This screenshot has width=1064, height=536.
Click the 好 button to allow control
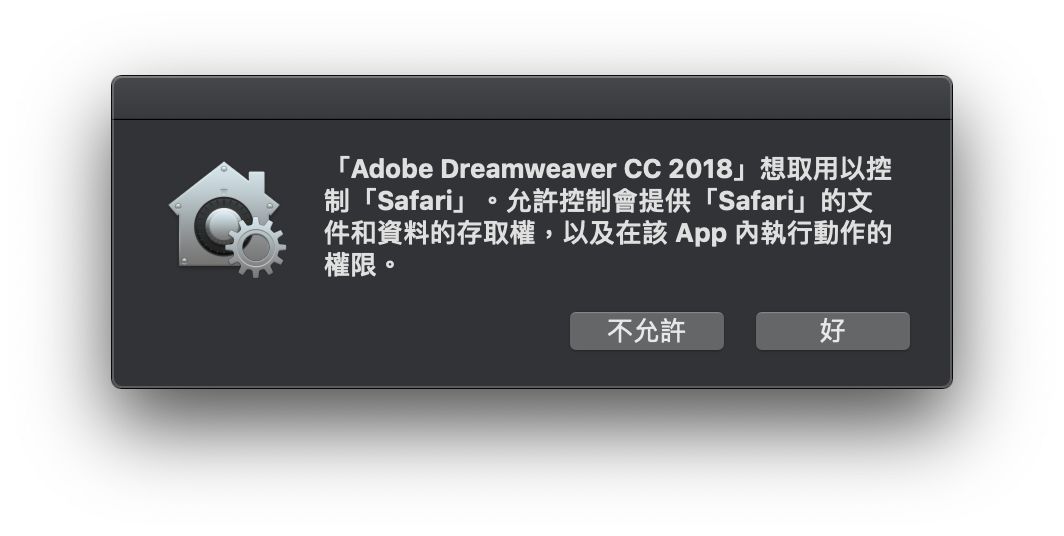coord(832,331)
